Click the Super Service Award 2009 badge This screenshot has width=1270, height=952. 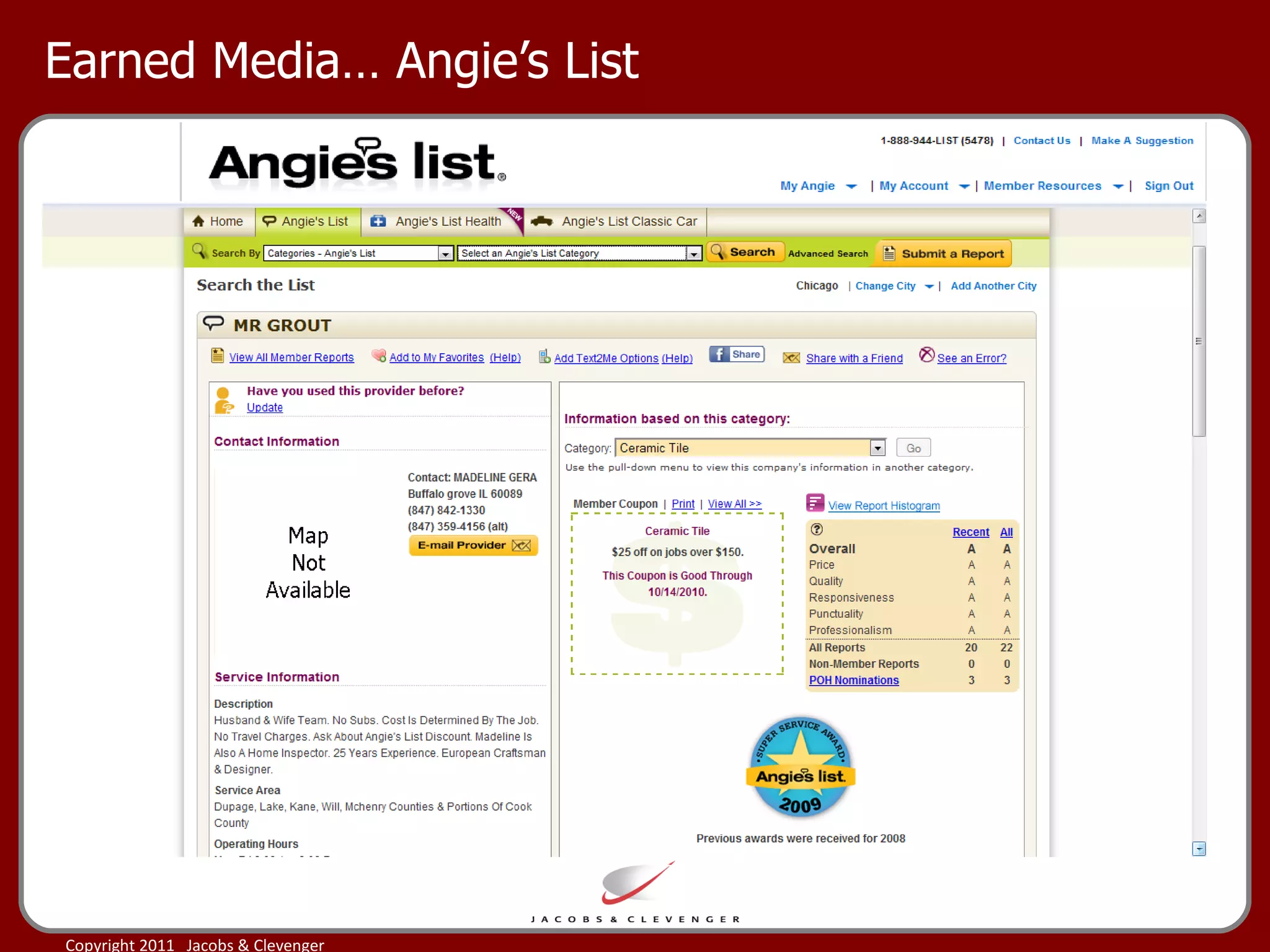coord(801,768)
